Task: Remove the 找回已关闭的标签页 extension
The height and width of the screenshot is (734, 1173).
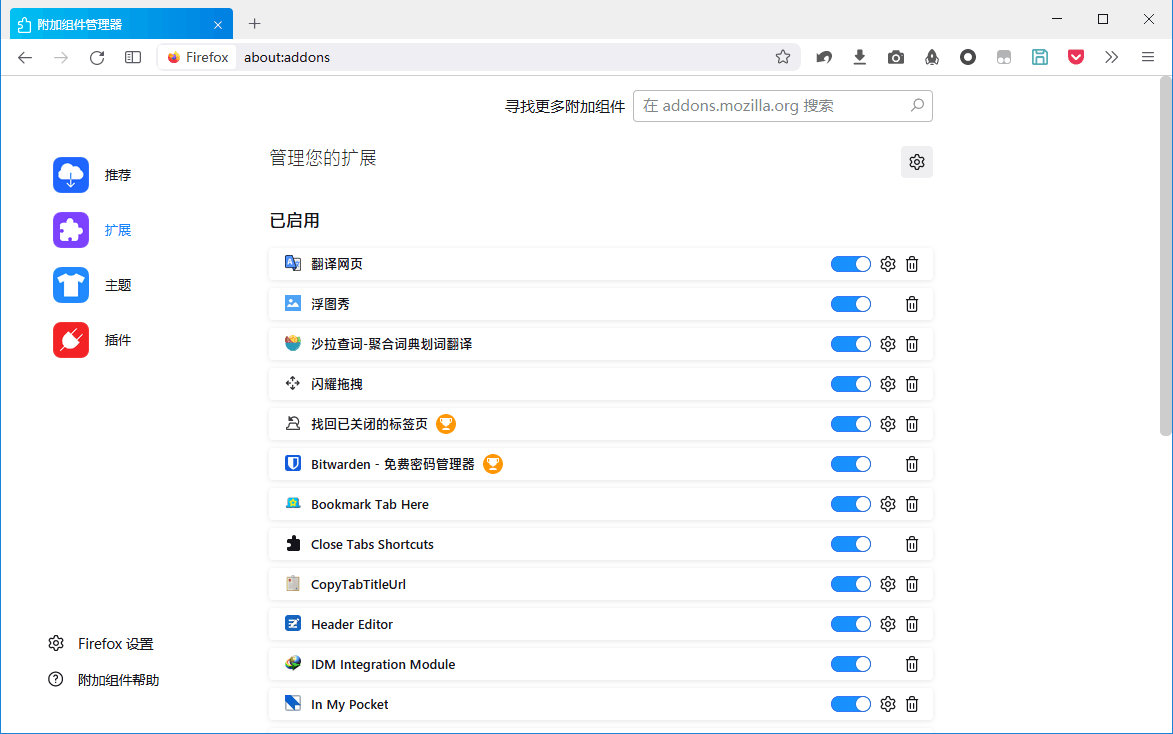Action: 912,424
